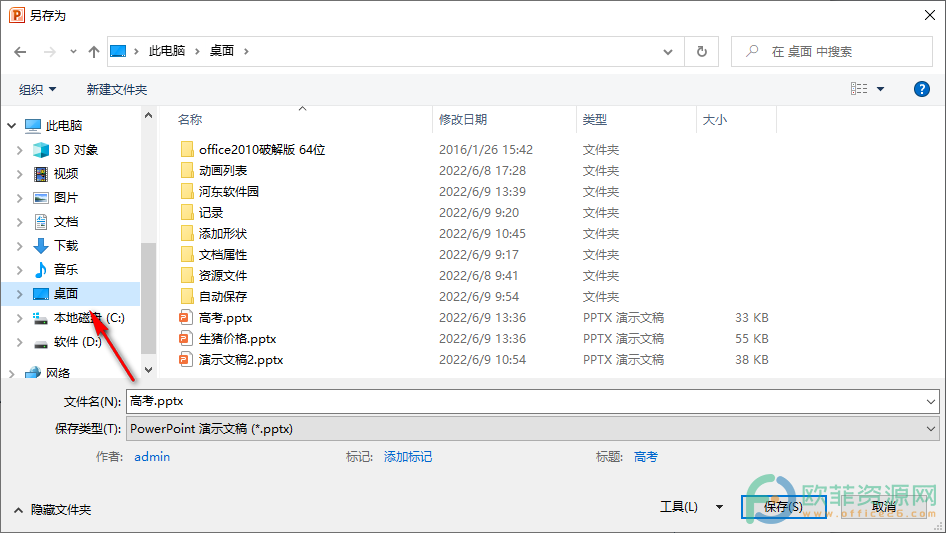
Task: Edit the title 高考
Action: point(646,457)
